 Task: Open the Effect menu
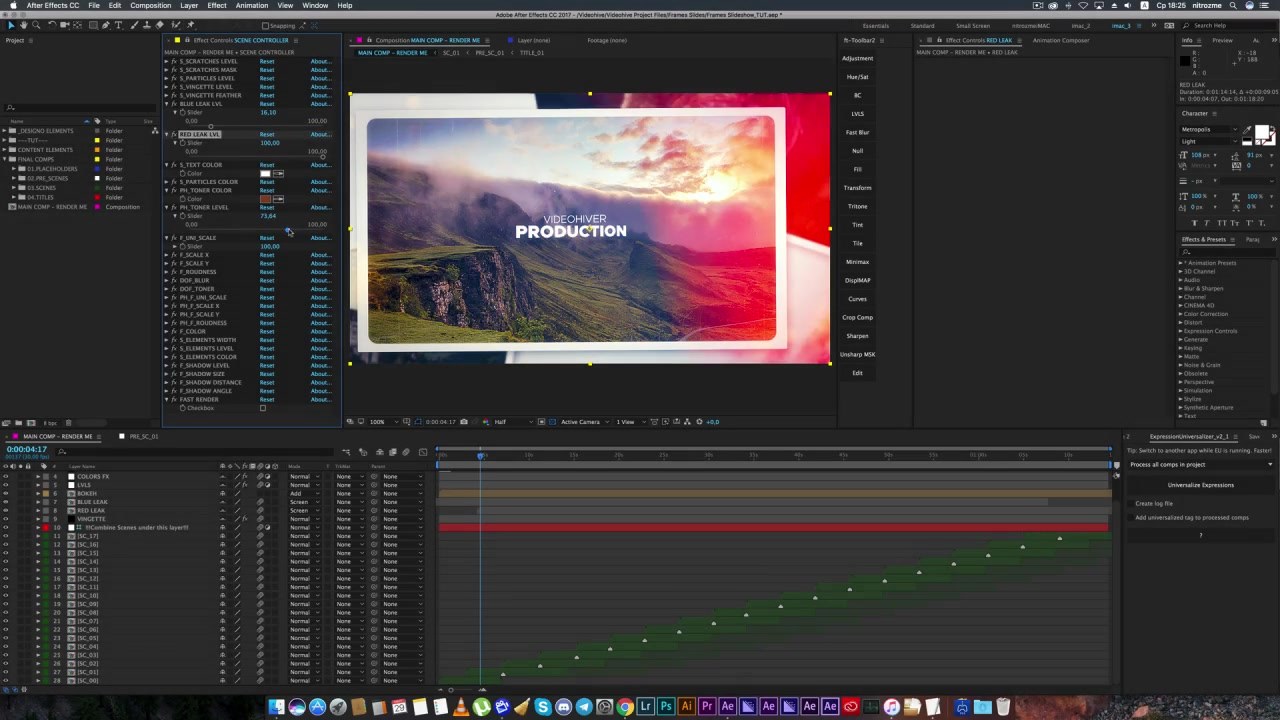point(217,5)
